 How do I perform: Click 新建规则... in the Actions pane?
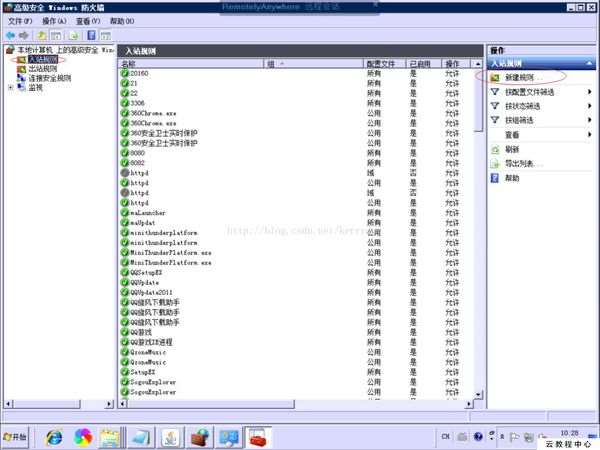click(x=523, y=78)
